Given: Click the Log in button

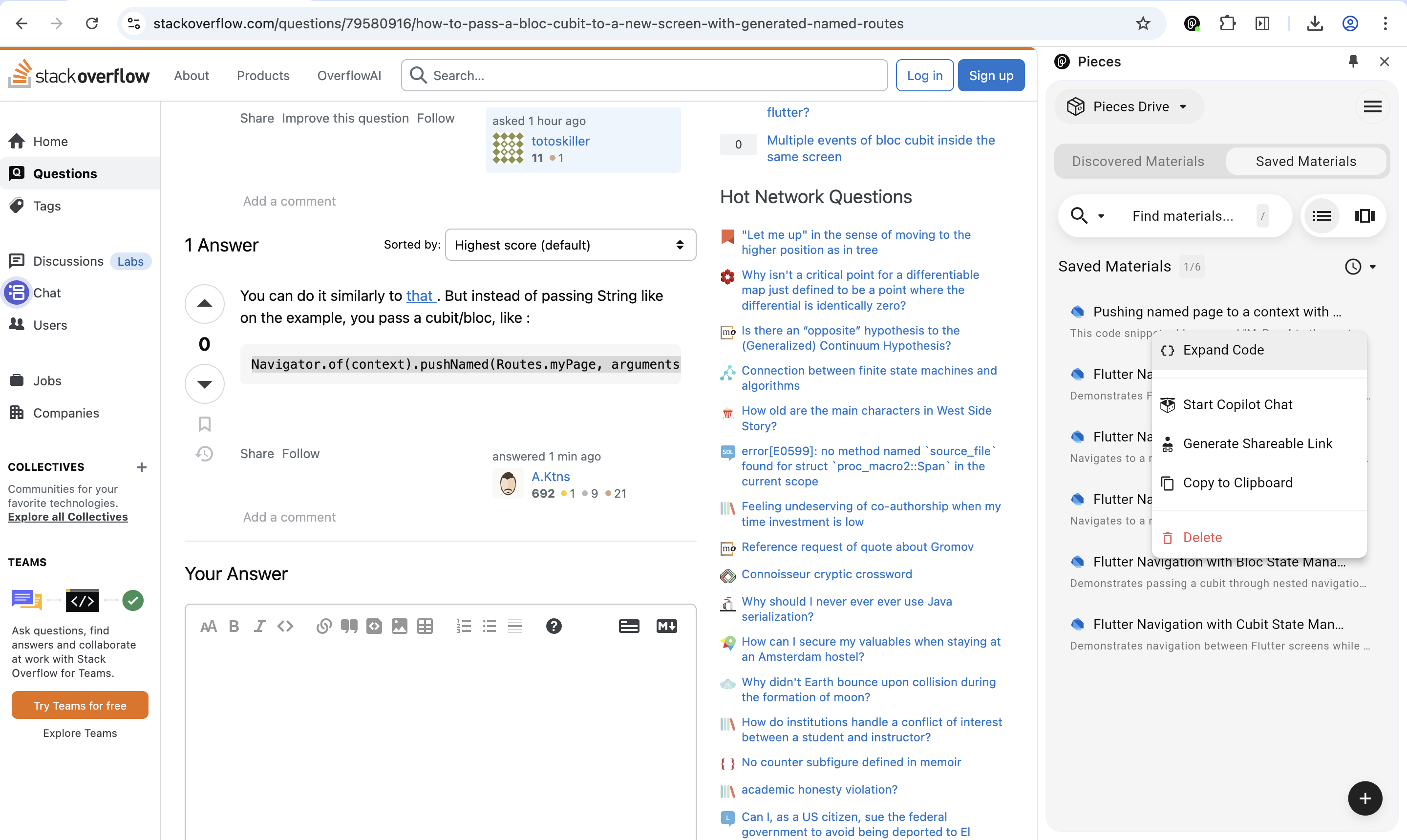Looking at the screenshot, I should 924,75.
